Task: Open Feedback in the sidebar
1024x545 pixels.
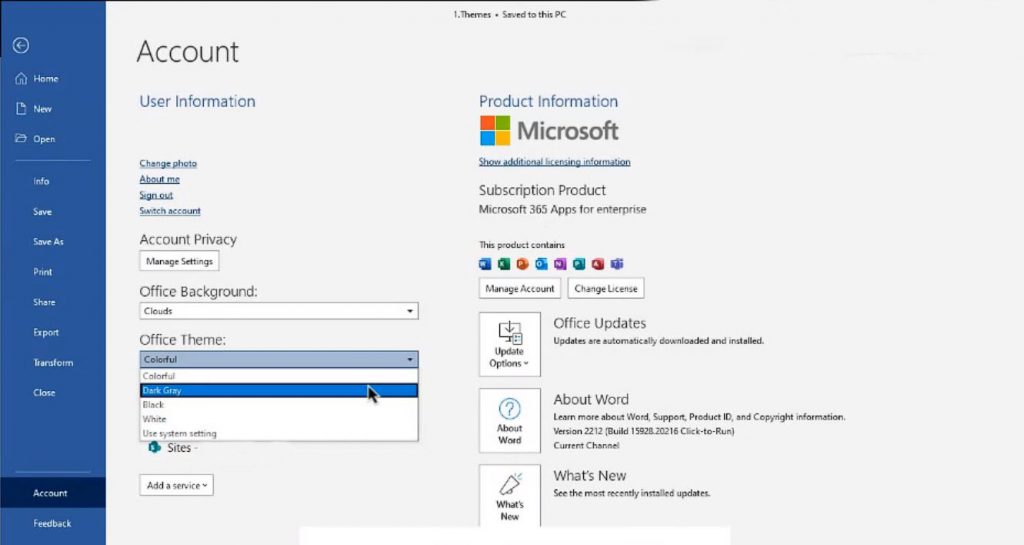Action: coord(52,523)
